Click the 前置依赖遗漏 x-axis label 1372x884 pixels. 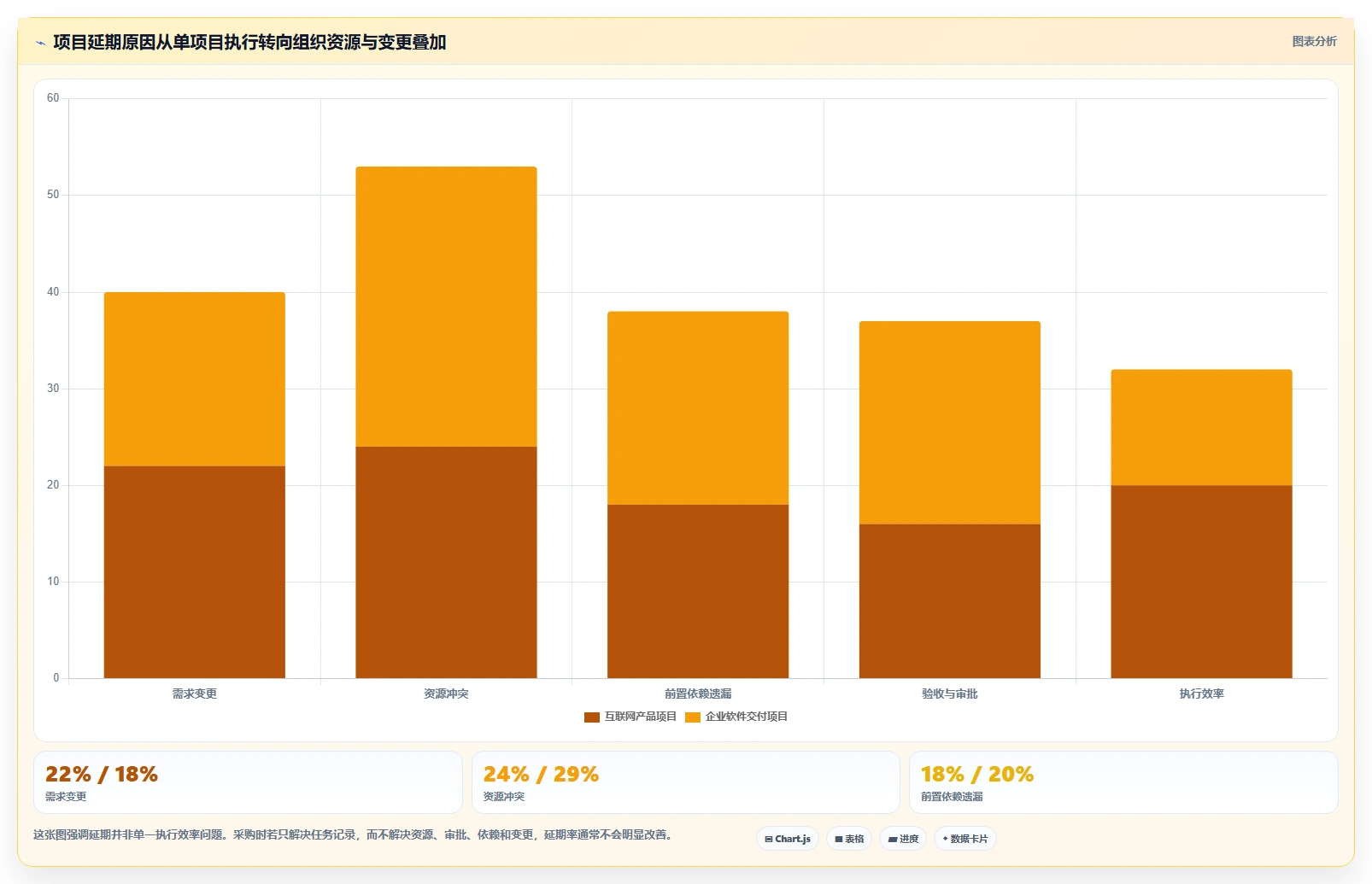tap(698, 694)
